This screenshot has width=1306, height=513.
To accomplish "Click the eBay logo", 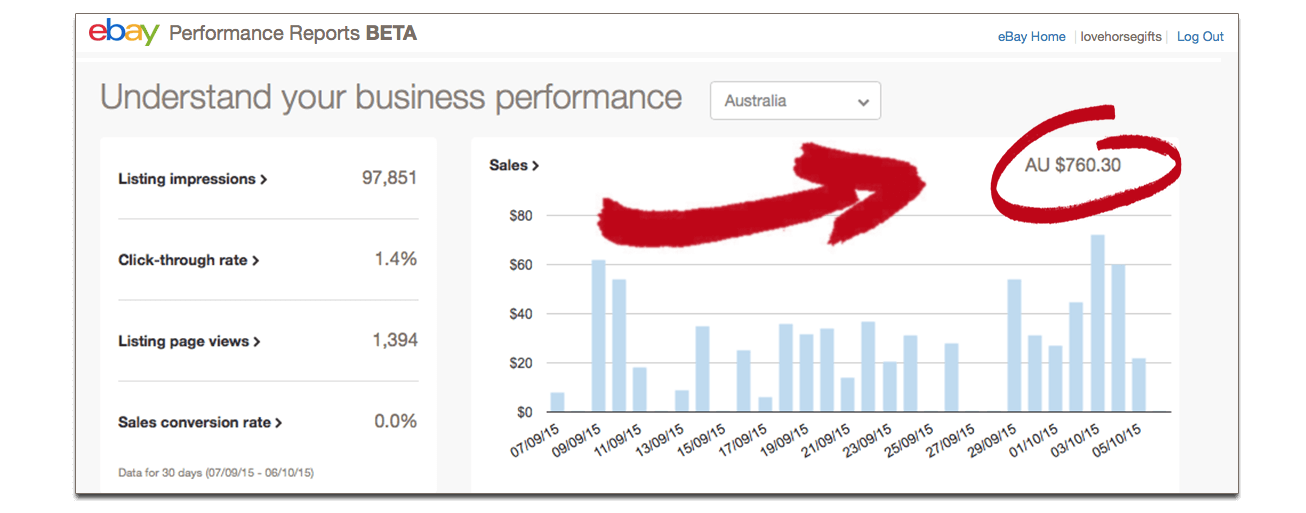I will tap(124, 33).
